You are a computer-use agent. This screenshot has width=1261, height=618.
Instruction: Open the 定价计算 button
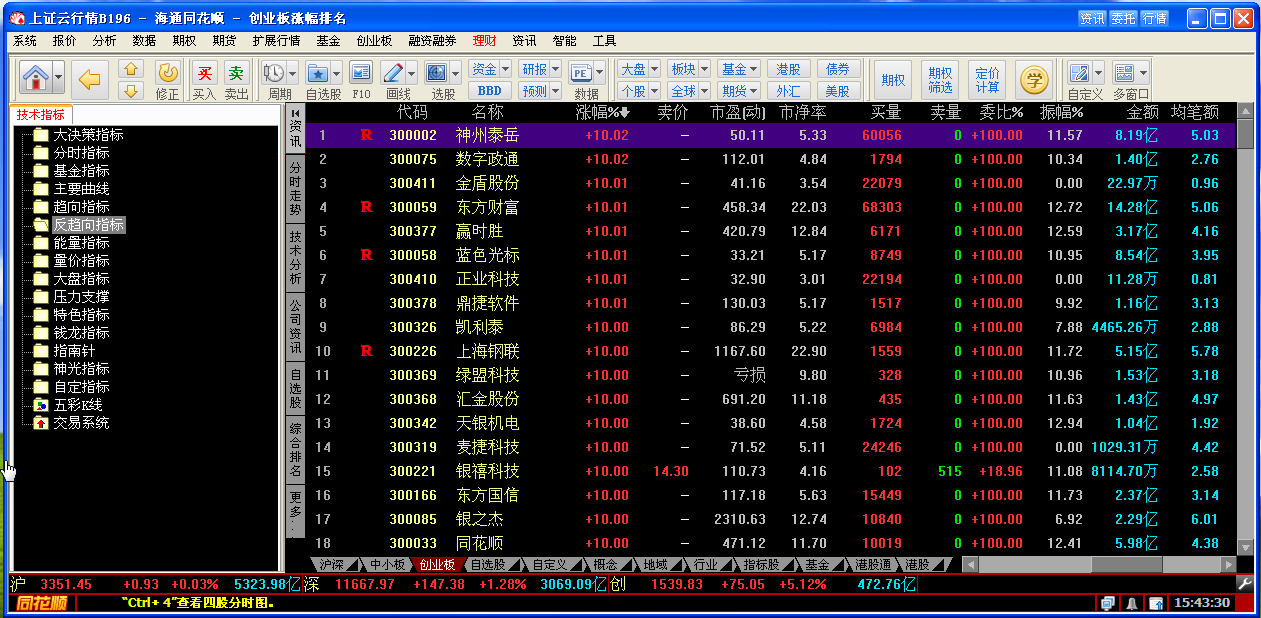point(987,80)
